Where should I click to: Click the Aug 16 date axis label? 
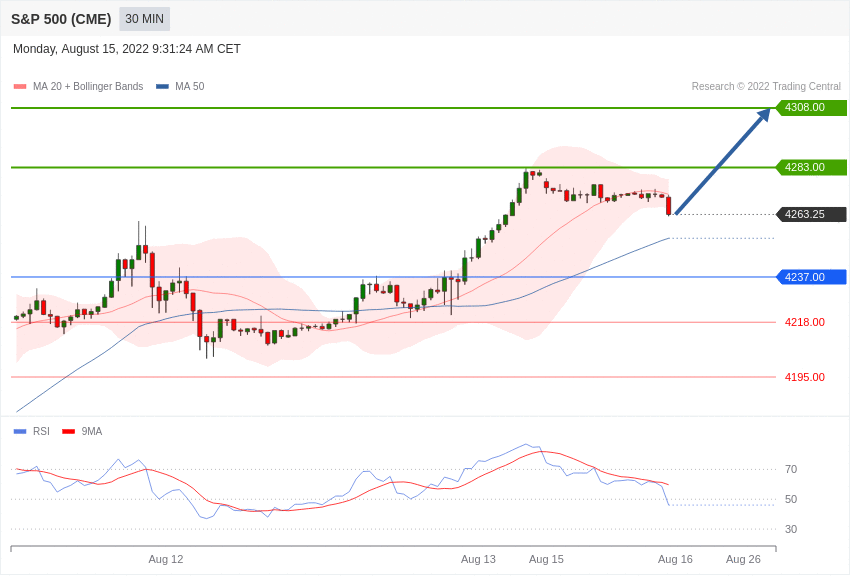point(675,559)
